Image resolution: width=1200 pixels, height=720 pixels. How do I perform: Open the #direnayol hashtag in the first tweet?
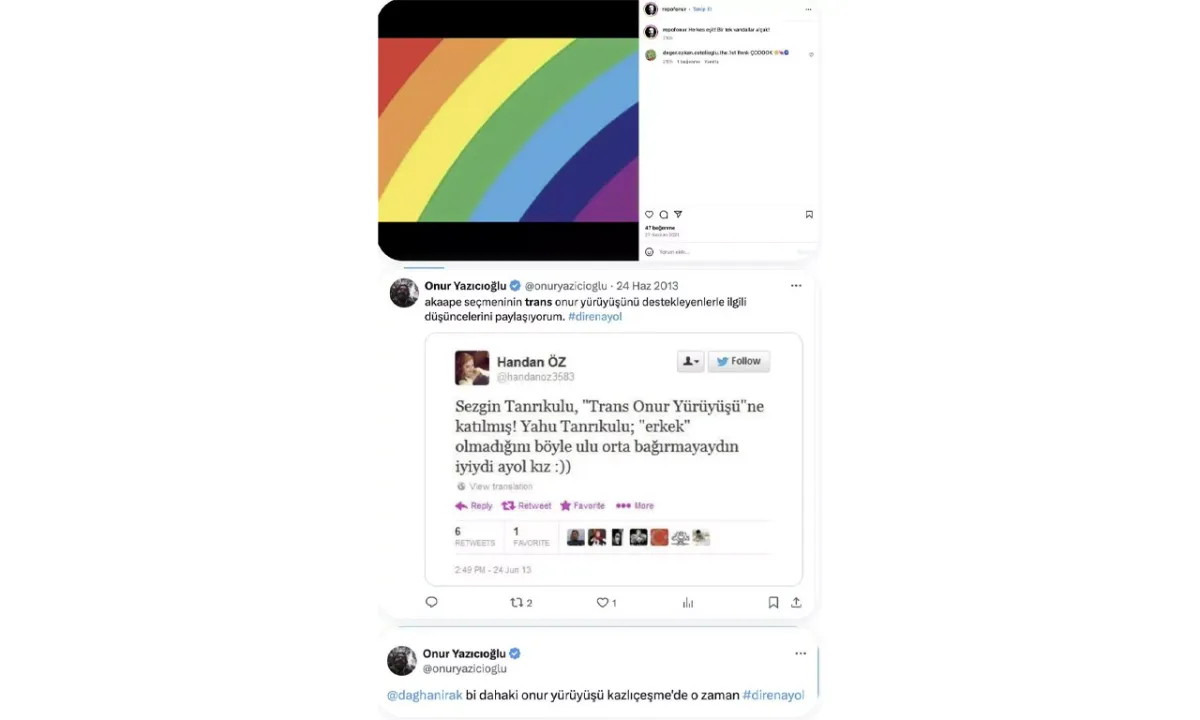pos(595,316)
